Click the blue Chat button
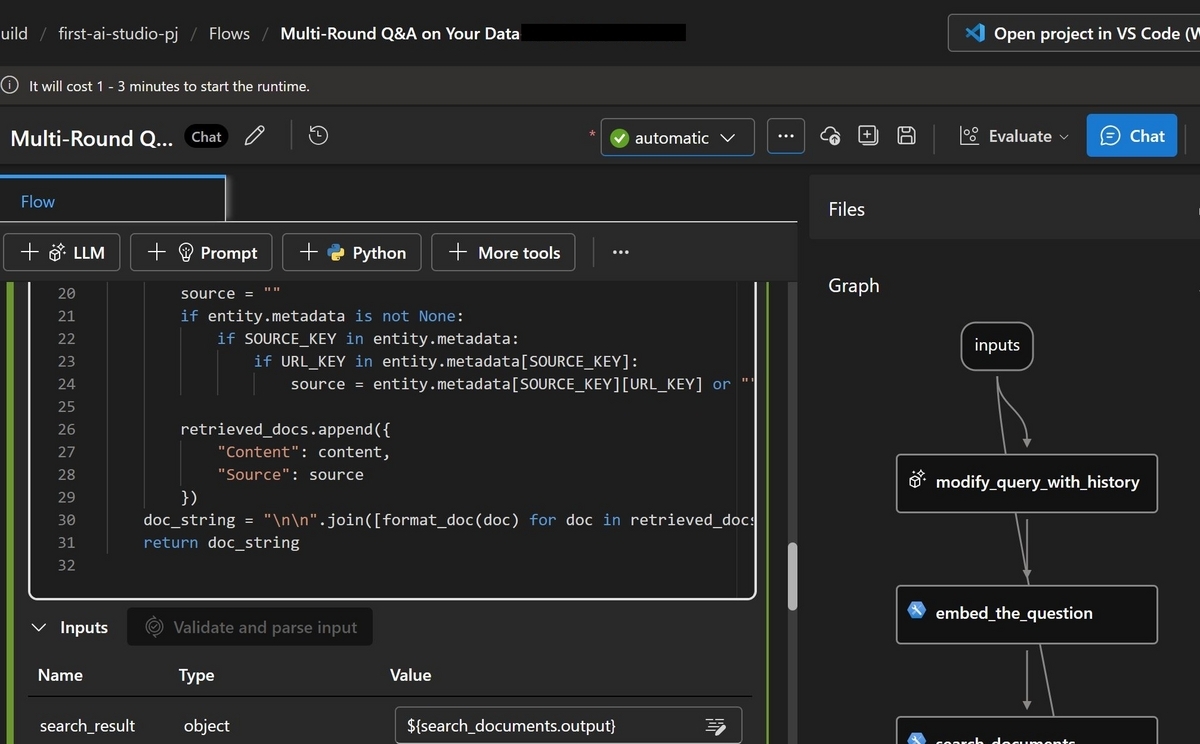The height and width of the screenshot is (744, 1200). coord(1132,136)
